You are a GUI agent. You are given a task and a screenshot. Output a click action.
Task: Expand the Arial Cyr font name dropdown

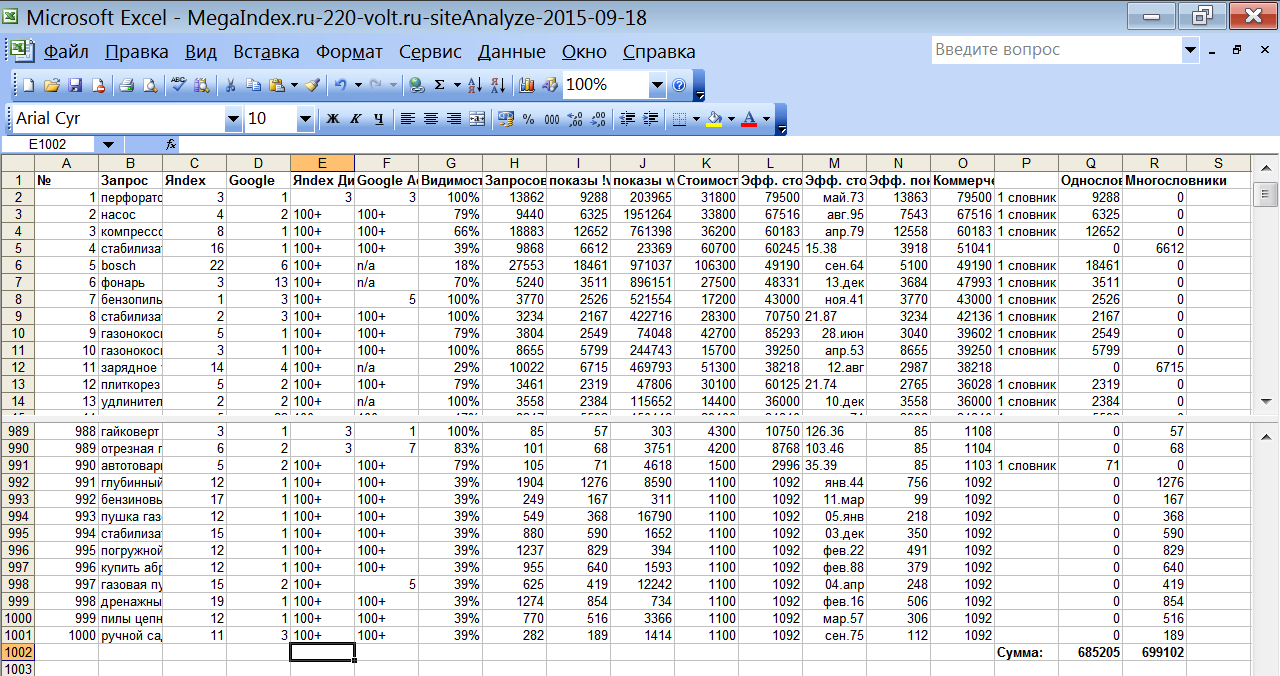coord(233,119)
